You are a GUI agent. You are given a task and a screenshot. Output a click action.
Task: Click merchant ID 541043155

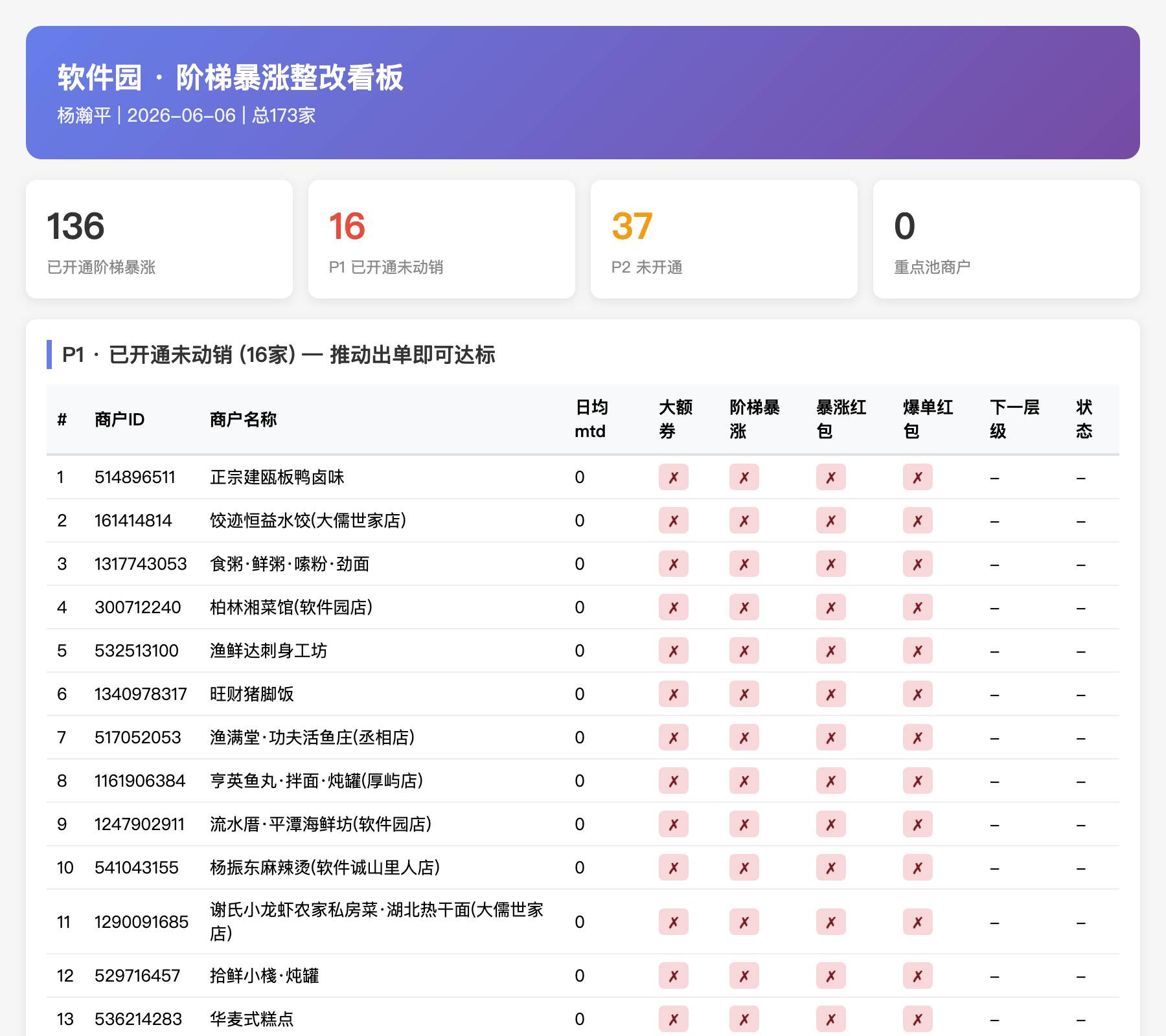click(x=137, y=868)
